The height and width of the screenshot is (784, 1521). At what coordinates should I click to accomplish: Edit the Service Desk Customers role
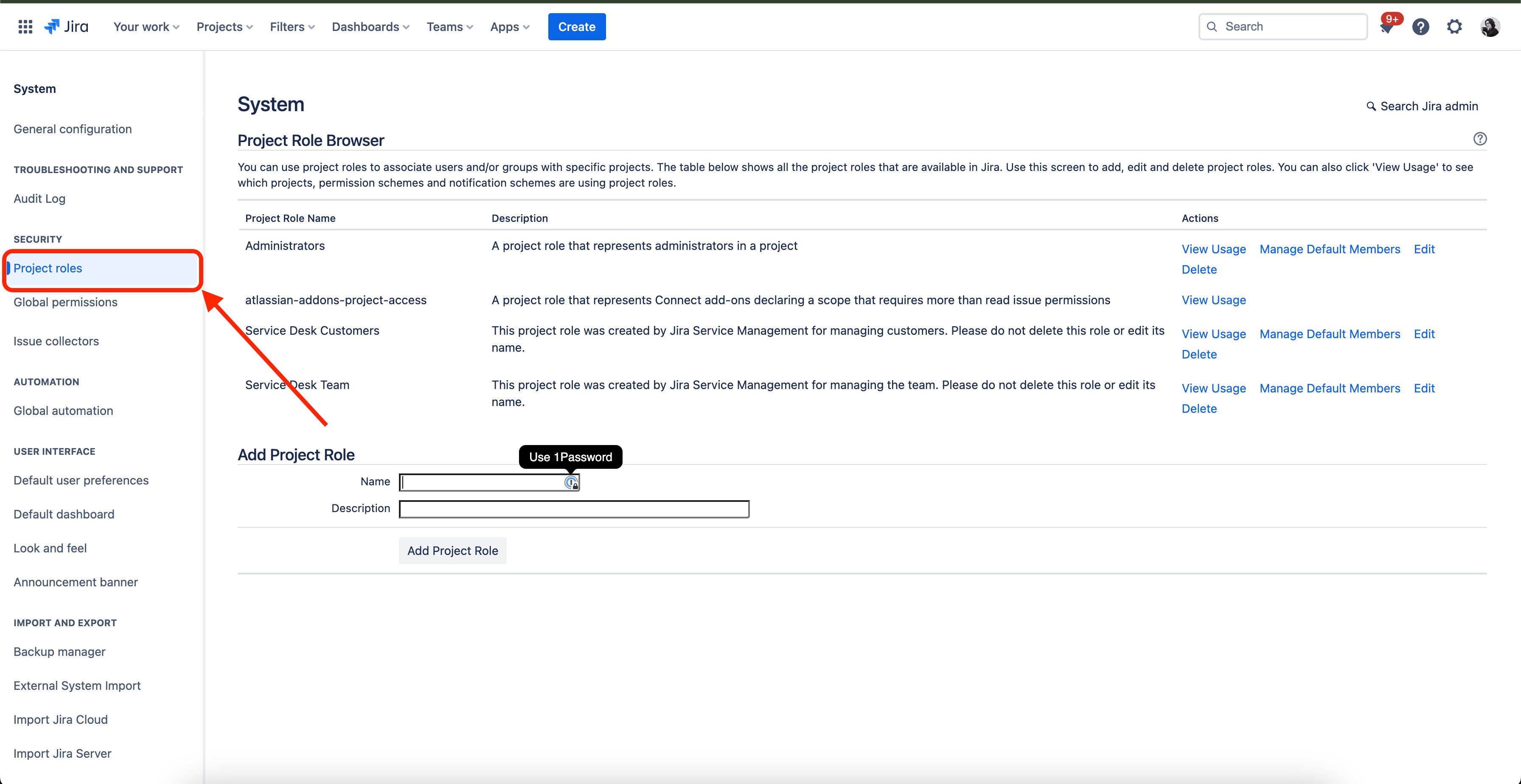[1424, 334]
